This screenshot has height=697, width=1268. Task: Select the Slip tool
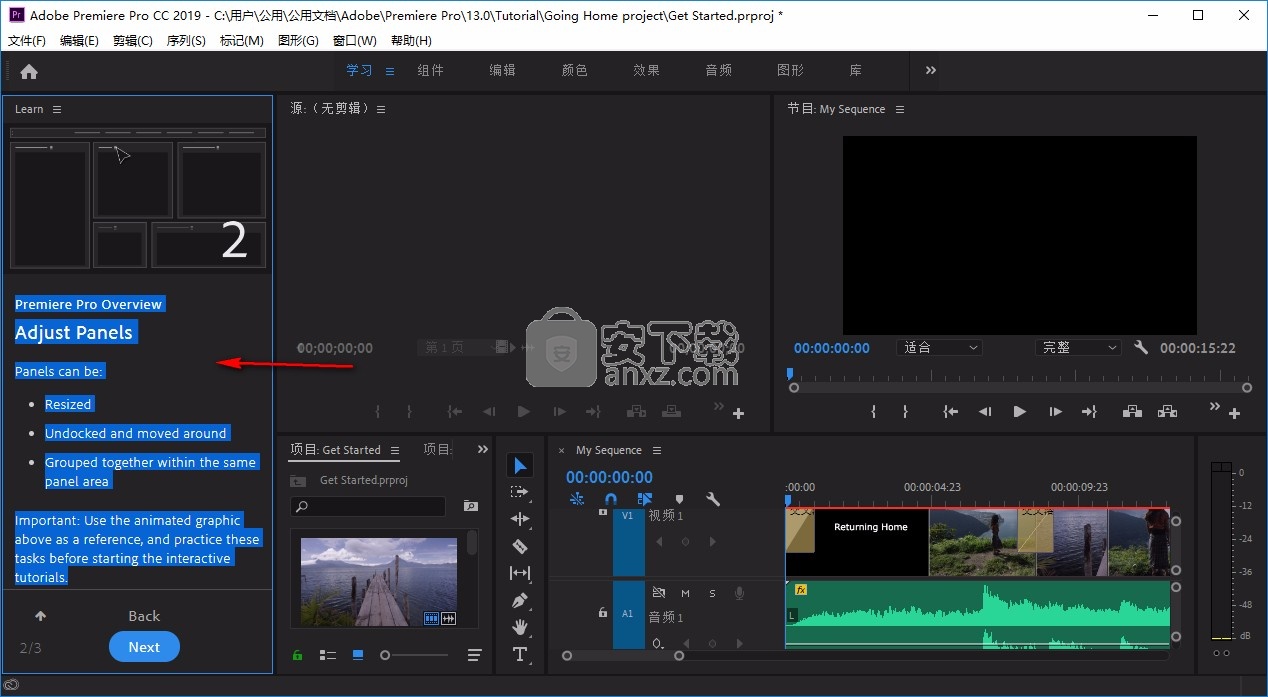(520, 573)
